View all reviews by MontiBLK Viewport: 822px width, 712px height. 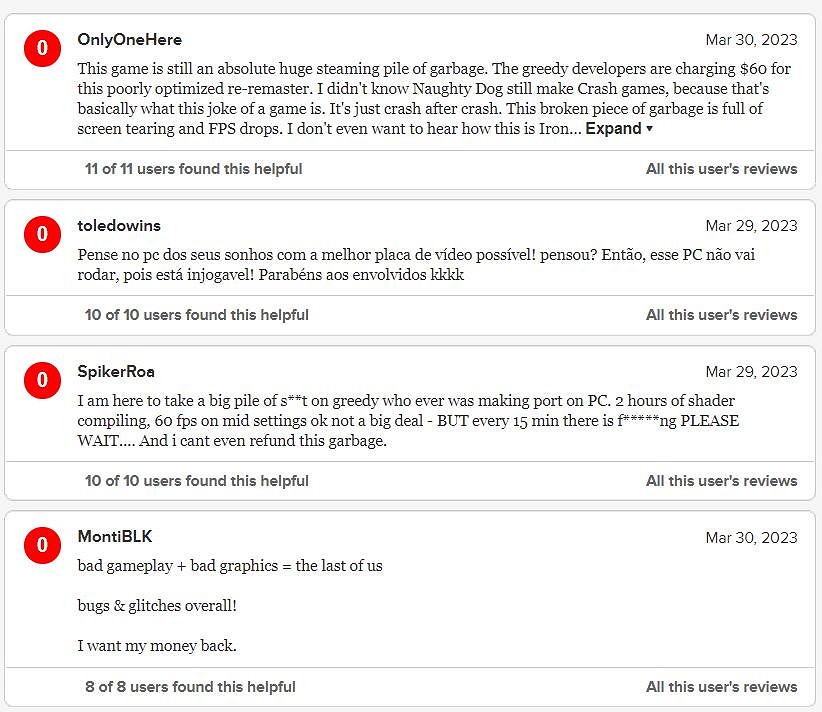coord(721,687)
